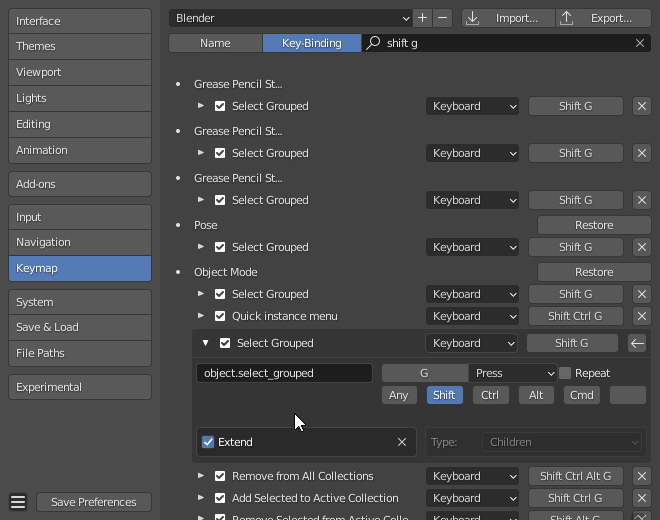660x520 pixels.
Task: Click the plus icon to add keymap preset
Action: [422, 18]
